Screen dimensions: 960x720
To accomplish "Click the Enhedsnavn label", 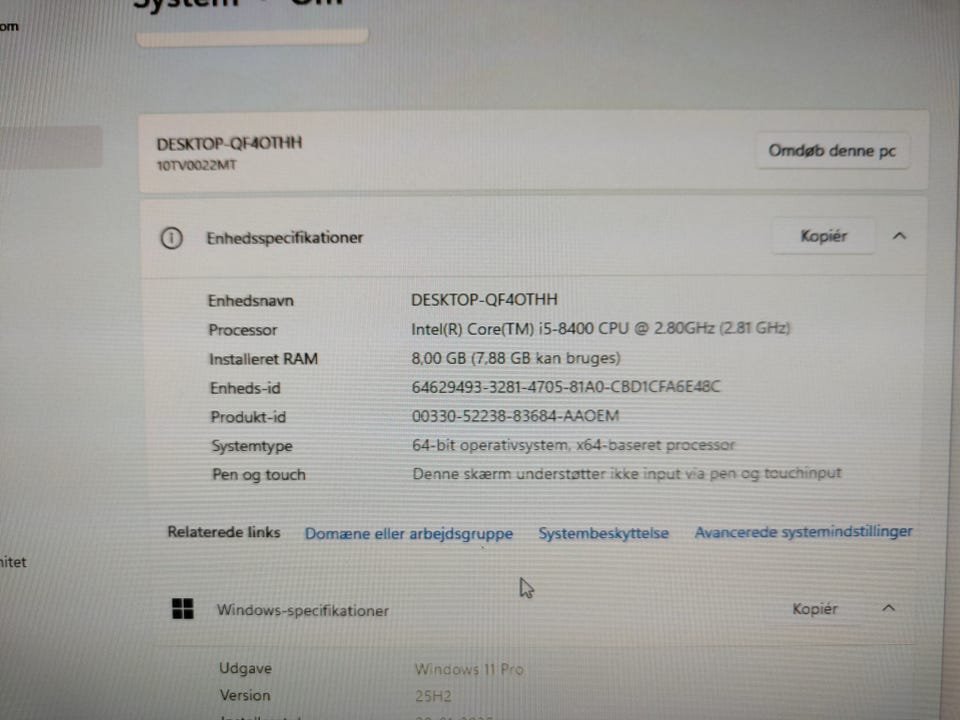I will [250, 301].
